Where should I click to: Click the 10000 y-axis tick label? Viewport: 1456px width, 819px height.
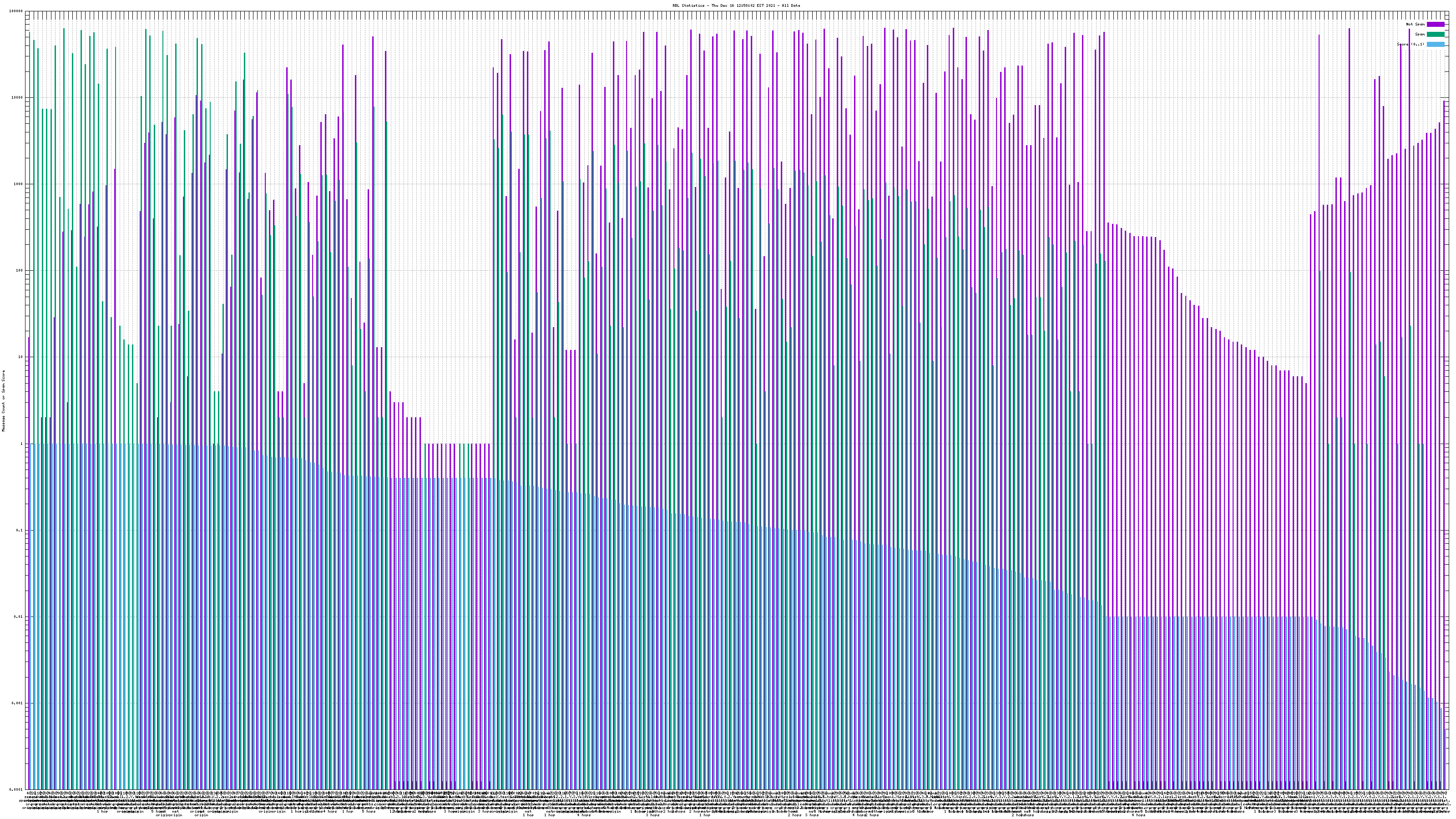[x=18, y=98]
